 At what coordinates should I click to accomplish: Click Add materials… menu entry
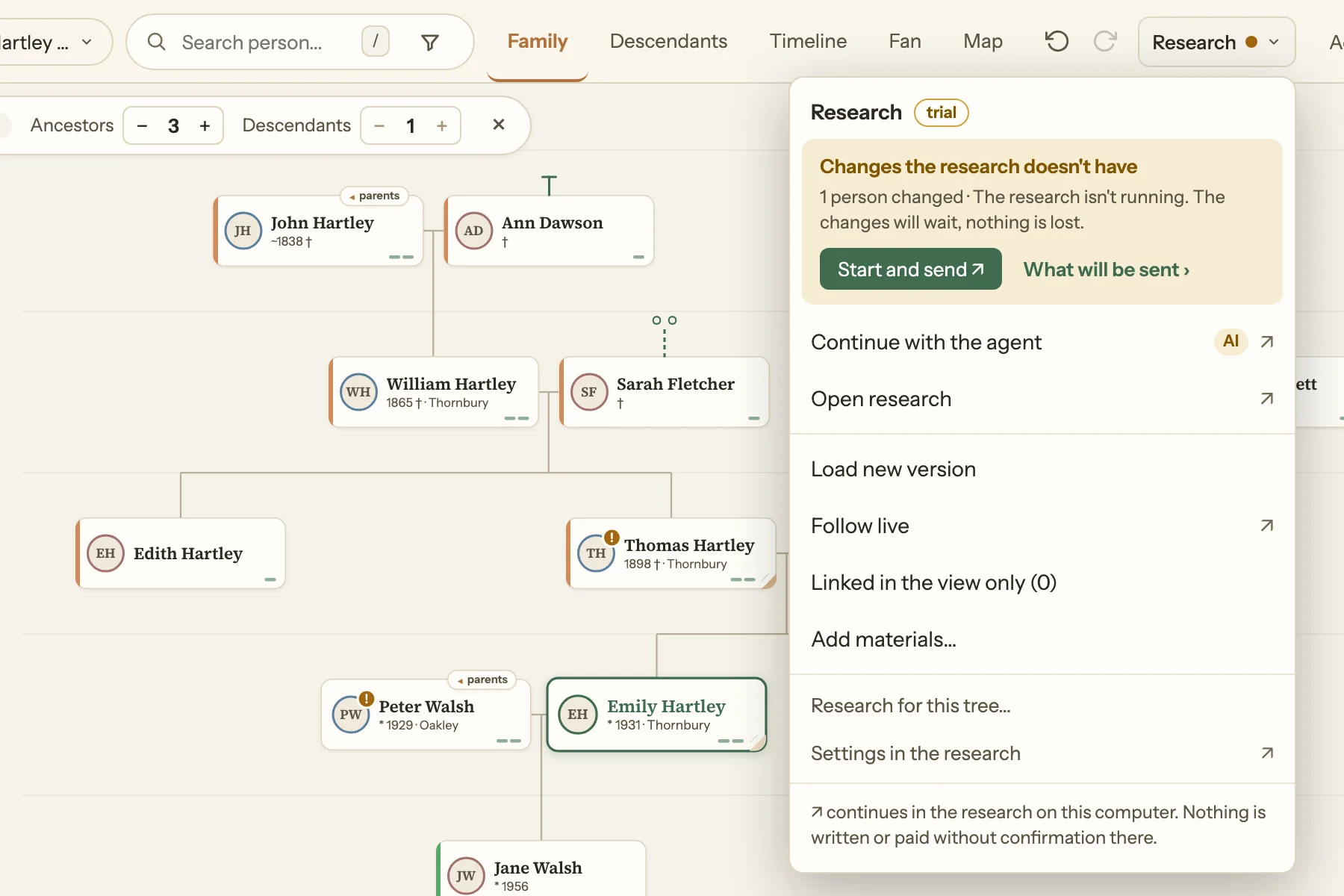point(1042,639)
